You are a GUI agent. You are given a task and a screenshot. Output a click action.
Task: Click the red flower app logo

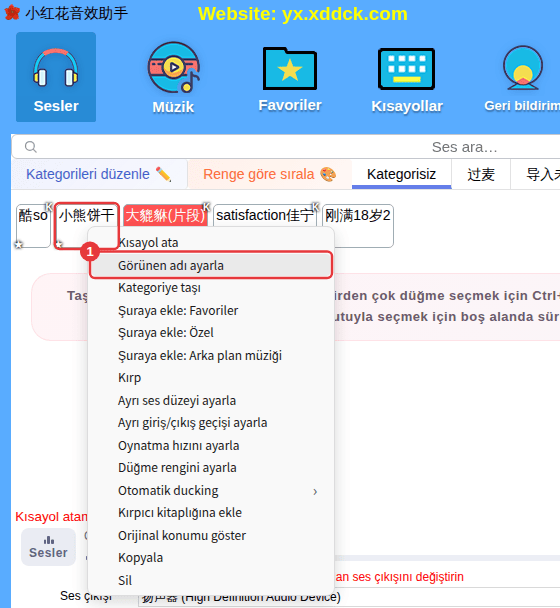(x=12, y=12)
